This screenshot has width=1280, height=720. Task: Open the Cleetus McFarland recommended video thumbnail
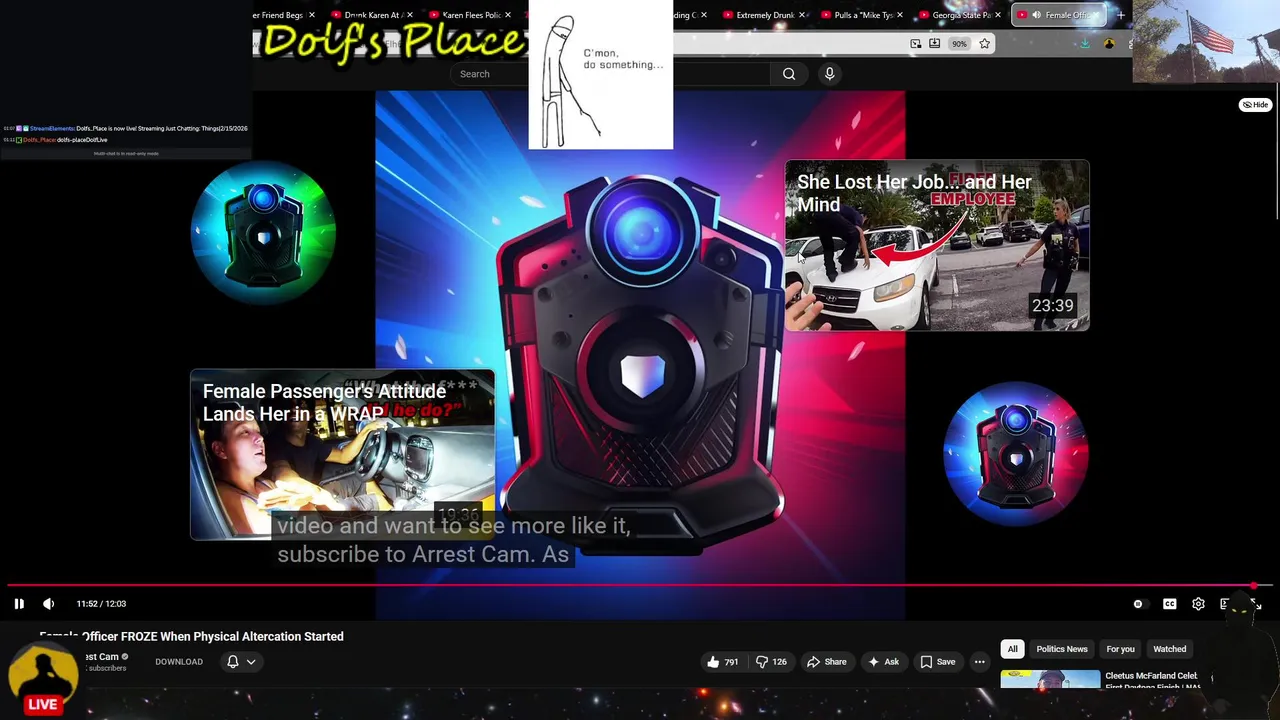(x=1050, y=680)
